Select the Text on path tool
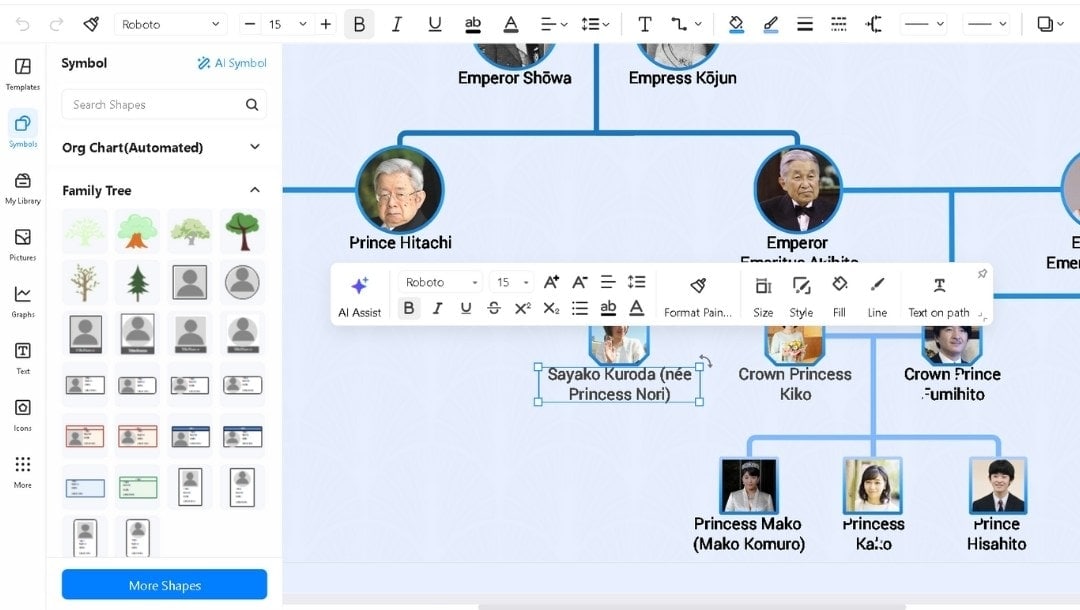 click(x=938, y=295)
